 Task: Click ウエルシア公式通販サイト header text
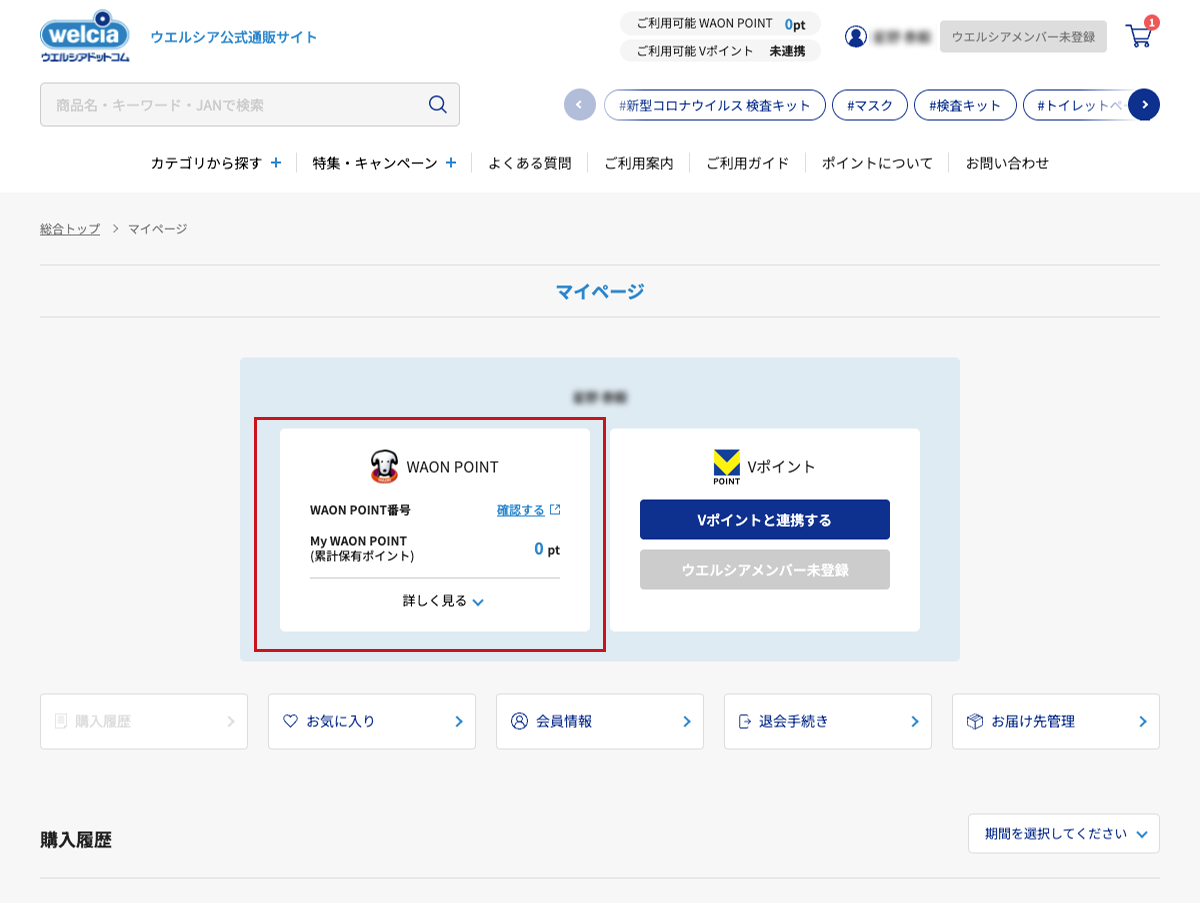(234, 37)
